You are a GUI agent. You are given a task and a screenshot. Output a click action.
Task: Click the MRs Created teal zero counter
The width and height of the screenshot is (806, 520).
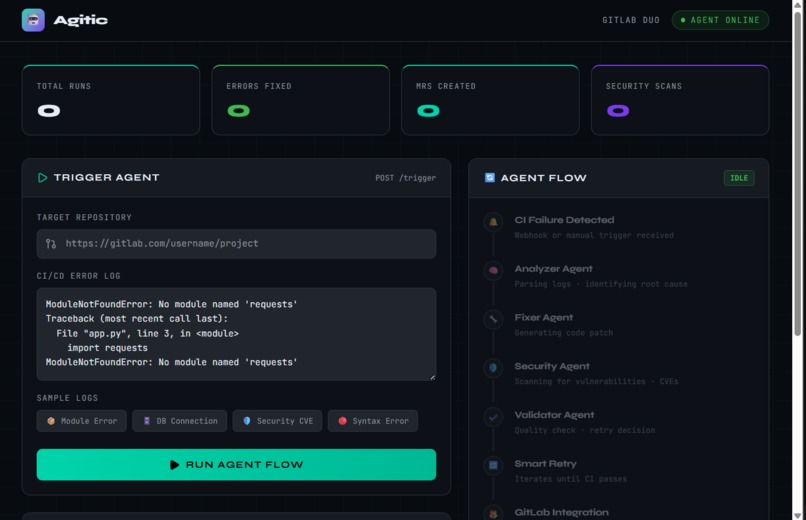[x=428, y=110]
